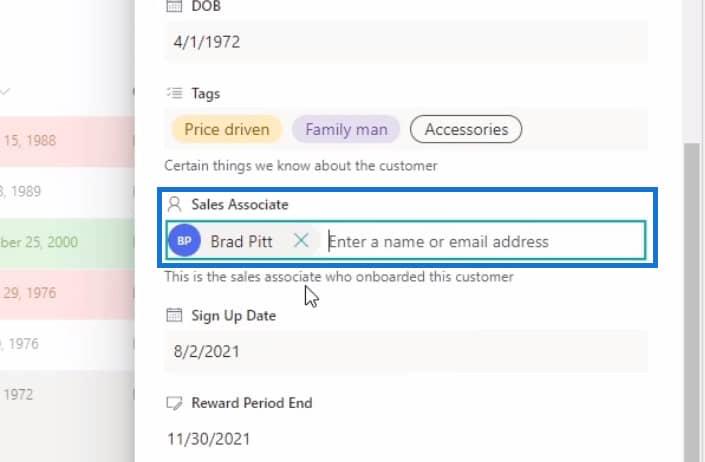Open the list column header chevron

(5, 92)
